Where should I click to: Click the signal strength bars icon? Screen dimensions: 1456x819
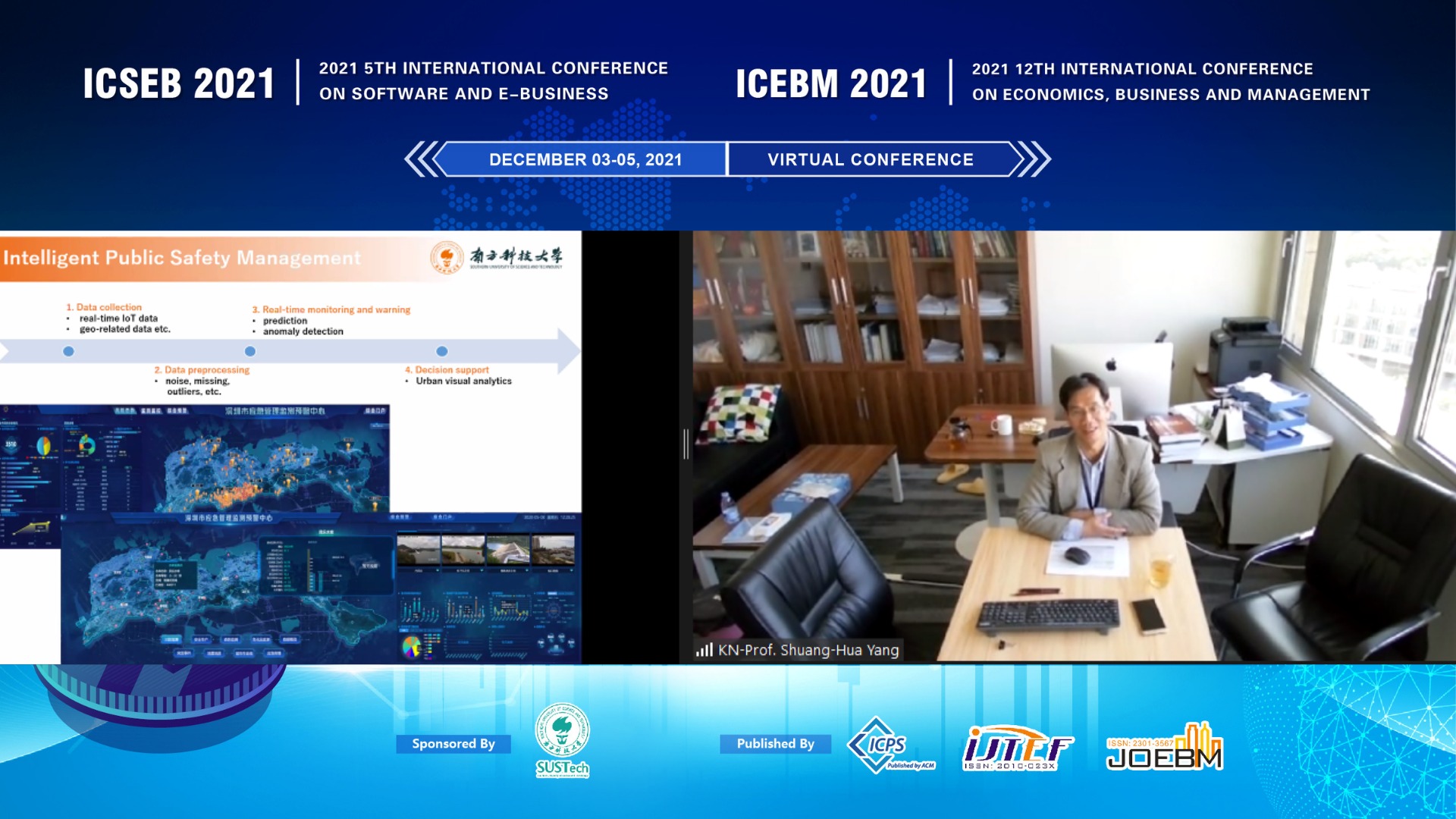(x=704, y=650)
